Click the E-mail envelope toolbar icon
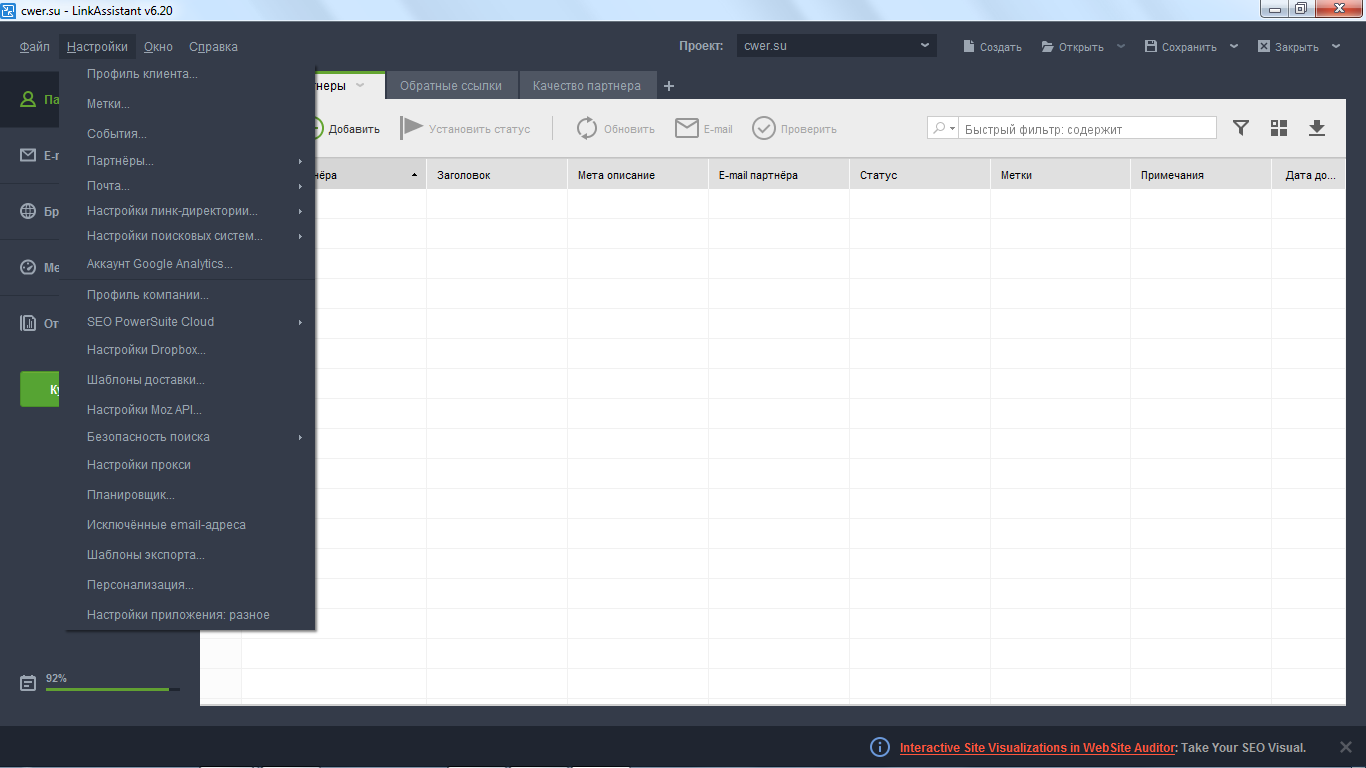 click(x=686, y=128)
